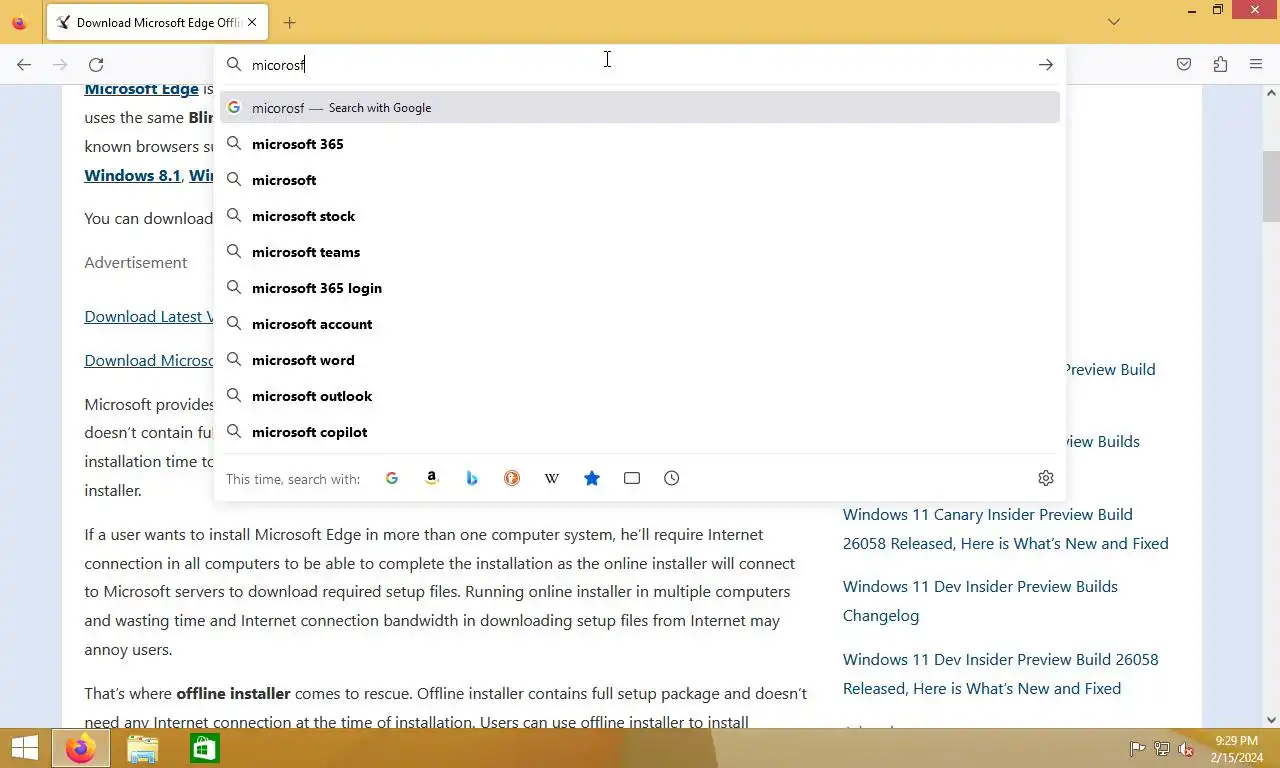Open the Firefox hamburger menu
The width and height of the screenshot is (1280, 768).
(x=1256, y=65)
